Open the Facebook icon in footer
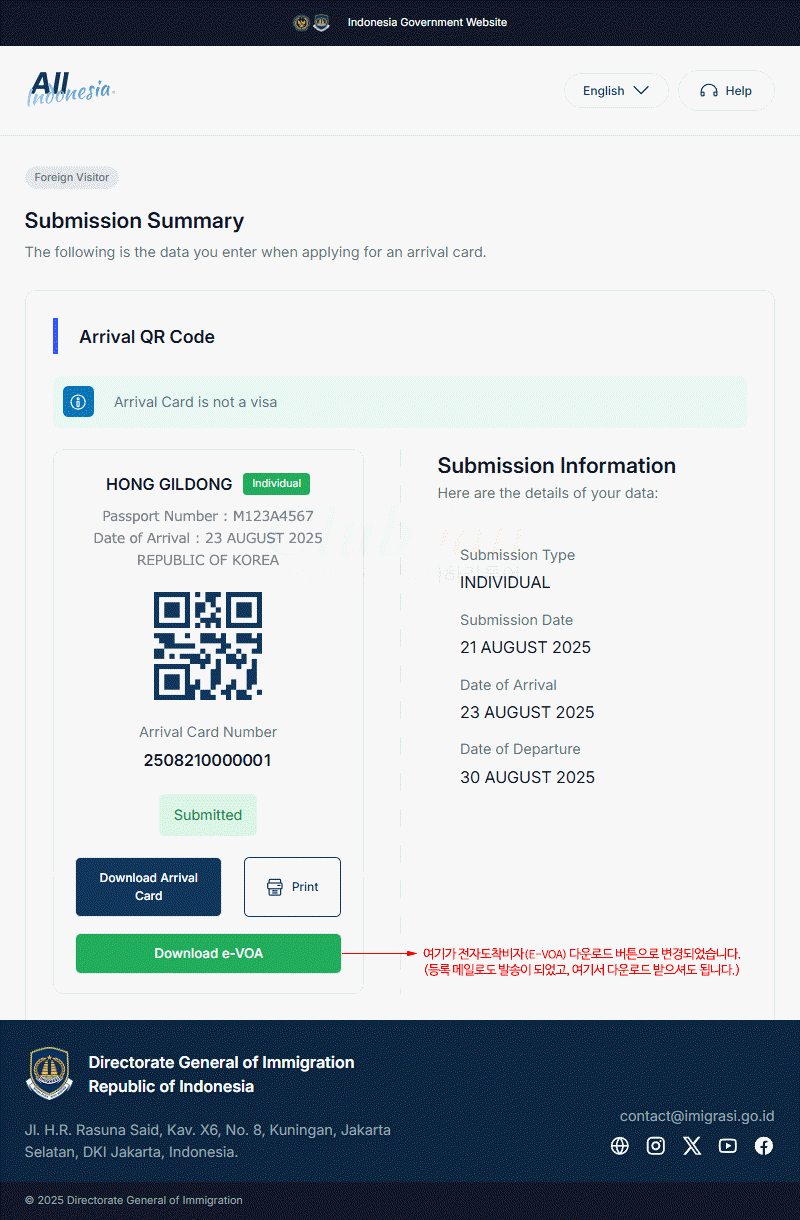This screenshot has height=1220, width=800. (x=764, y=1146)
